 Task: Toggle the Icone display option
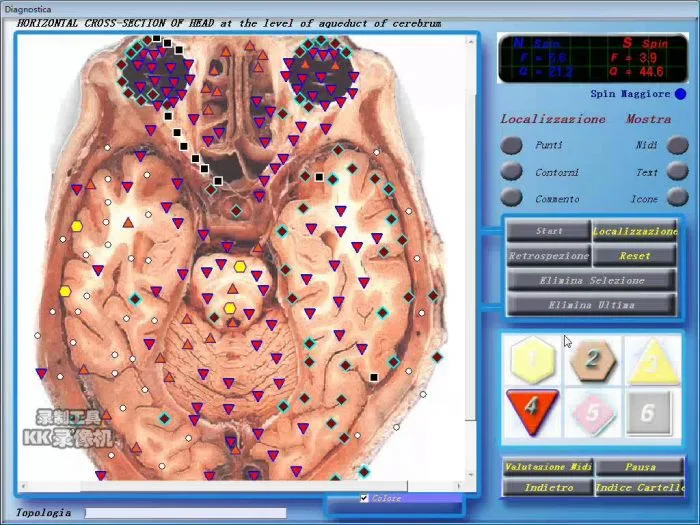(x=678, y=198)
